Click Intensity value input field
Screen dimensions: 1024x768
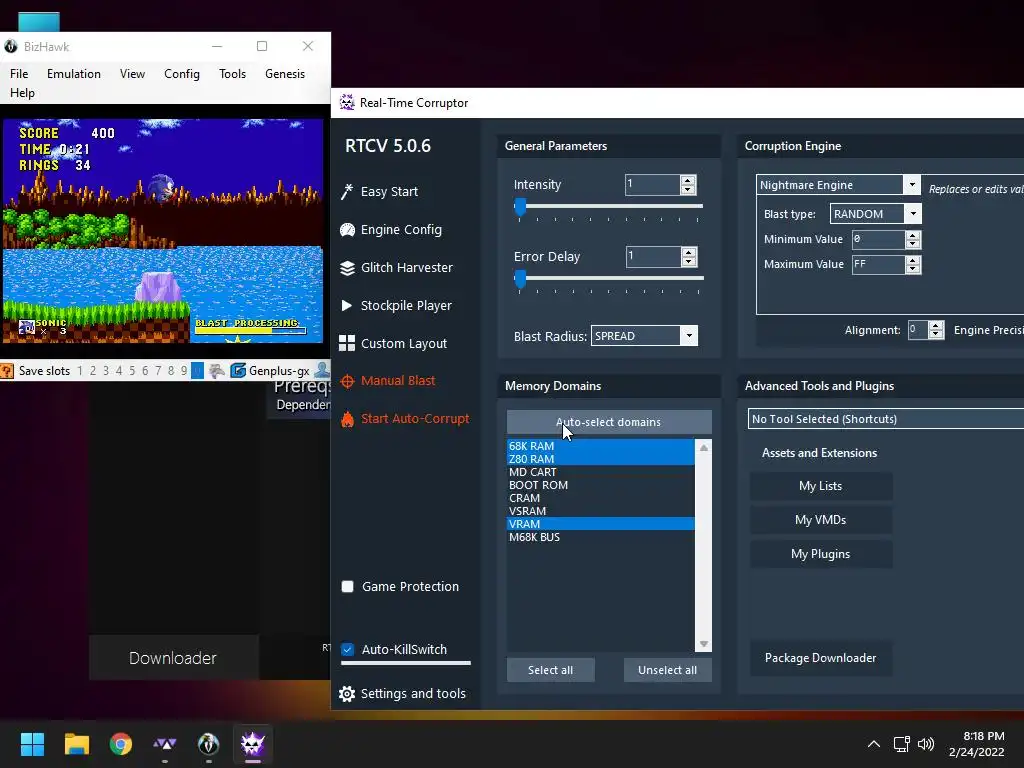click(x=652, y=185)
